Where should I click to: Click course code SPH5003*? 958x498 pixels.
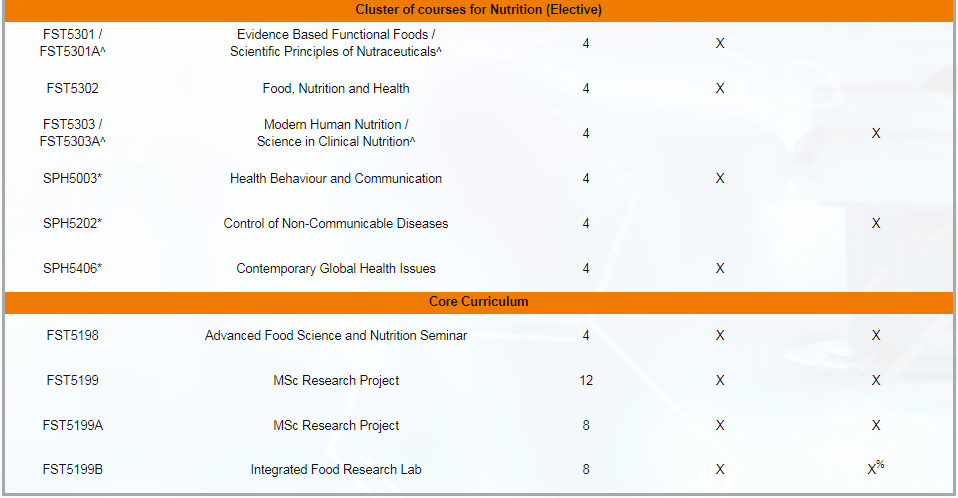tap(72, 178)
